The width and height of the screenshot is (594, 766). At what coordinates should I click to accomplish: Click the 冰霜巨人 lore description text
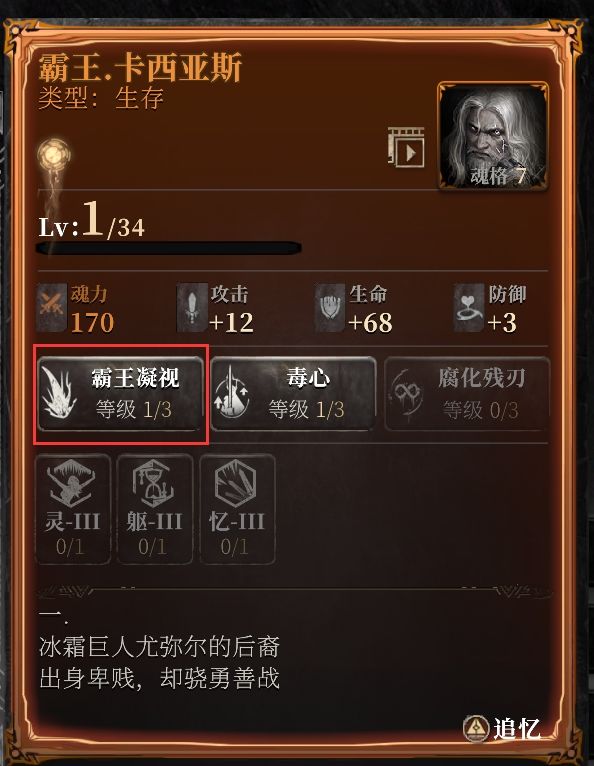point(159,662)
